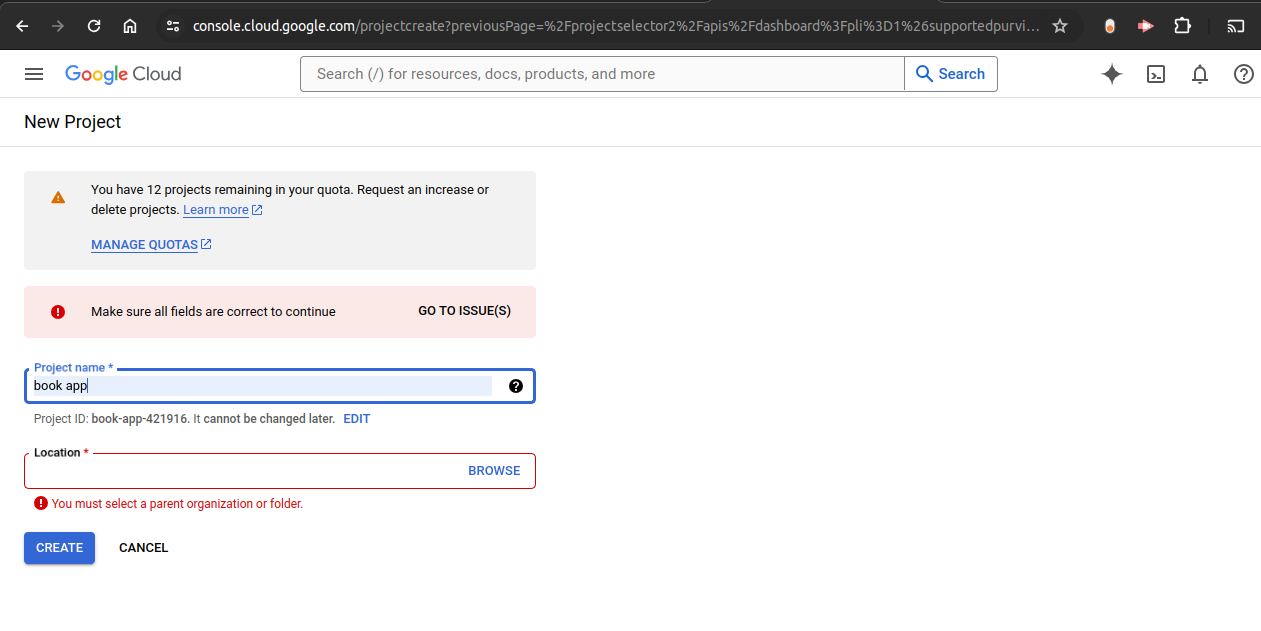The width and height of the screenshot is (1261, 631).
Task: View notifications via the bell icon
Action: click(x=1199, y=73)
